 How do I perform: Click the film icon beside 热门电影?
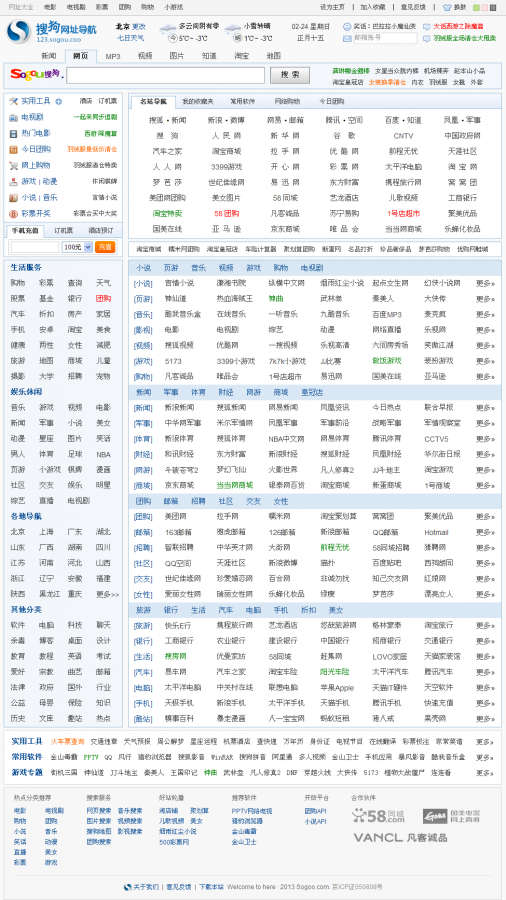click(x=14, y=133)
